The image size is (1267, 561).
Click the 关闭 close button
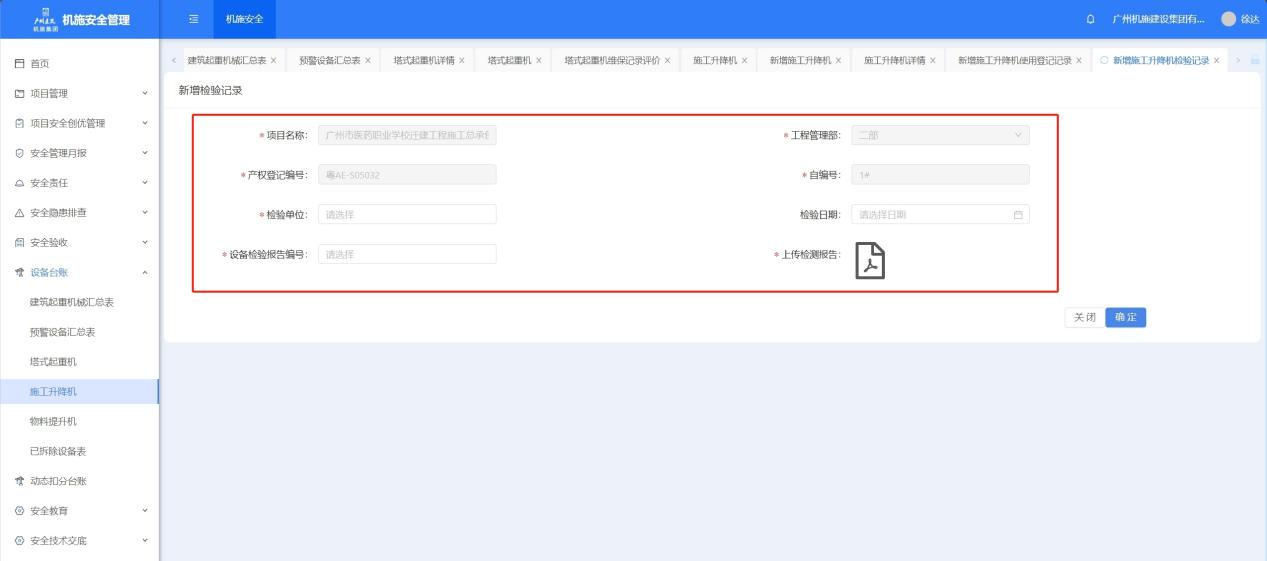[x=1084, y=317]
